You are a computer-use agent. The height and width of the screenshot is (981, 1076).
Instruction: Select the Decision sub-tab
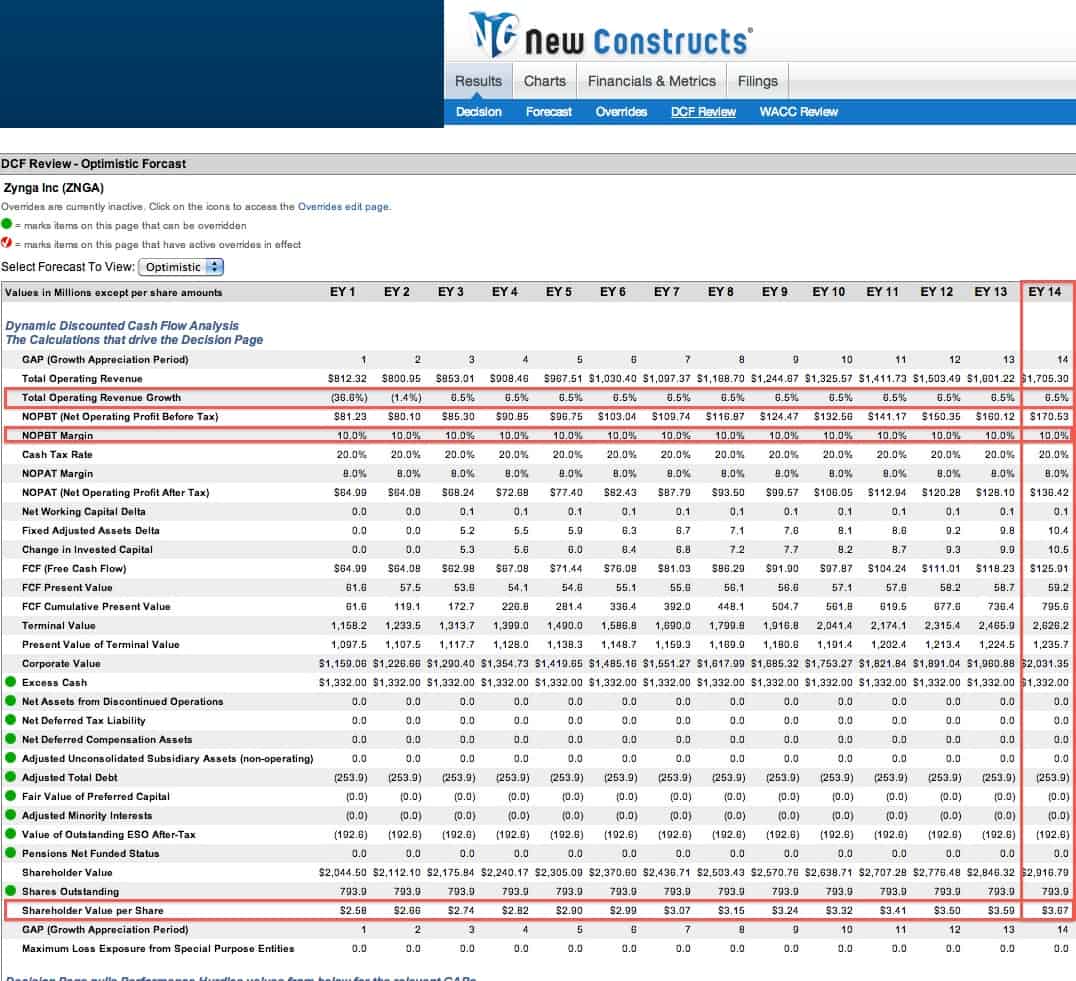coord(479,112)
